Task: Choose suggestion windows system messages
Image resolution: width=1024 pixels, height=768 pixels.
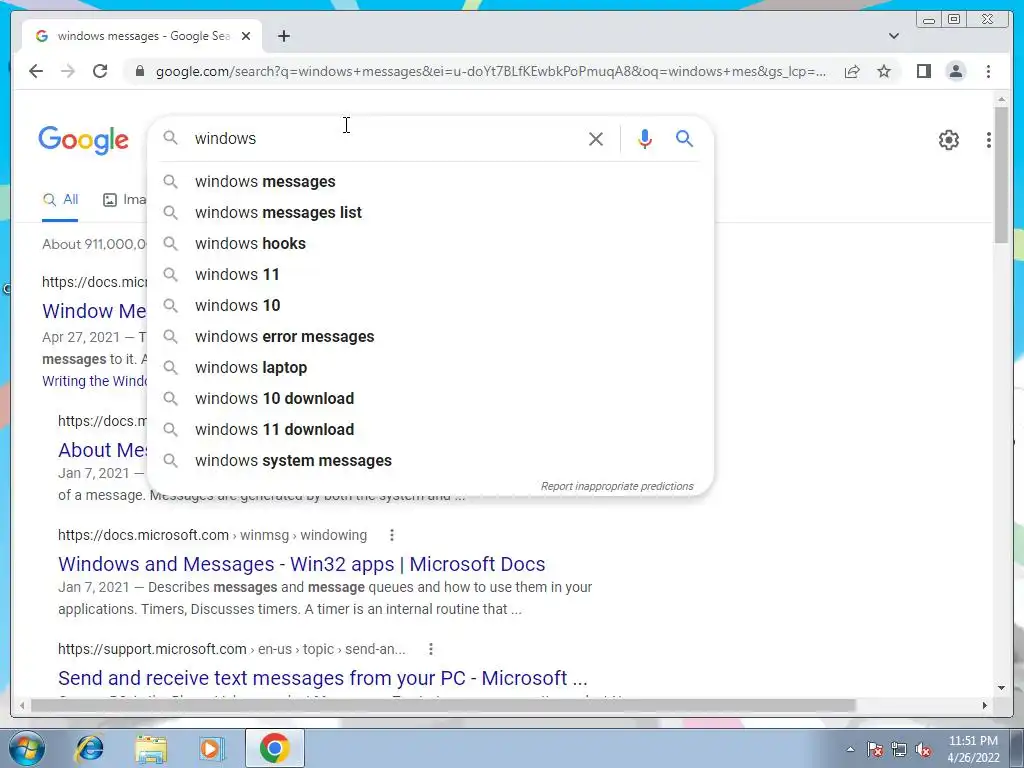Action: point(430,460)
